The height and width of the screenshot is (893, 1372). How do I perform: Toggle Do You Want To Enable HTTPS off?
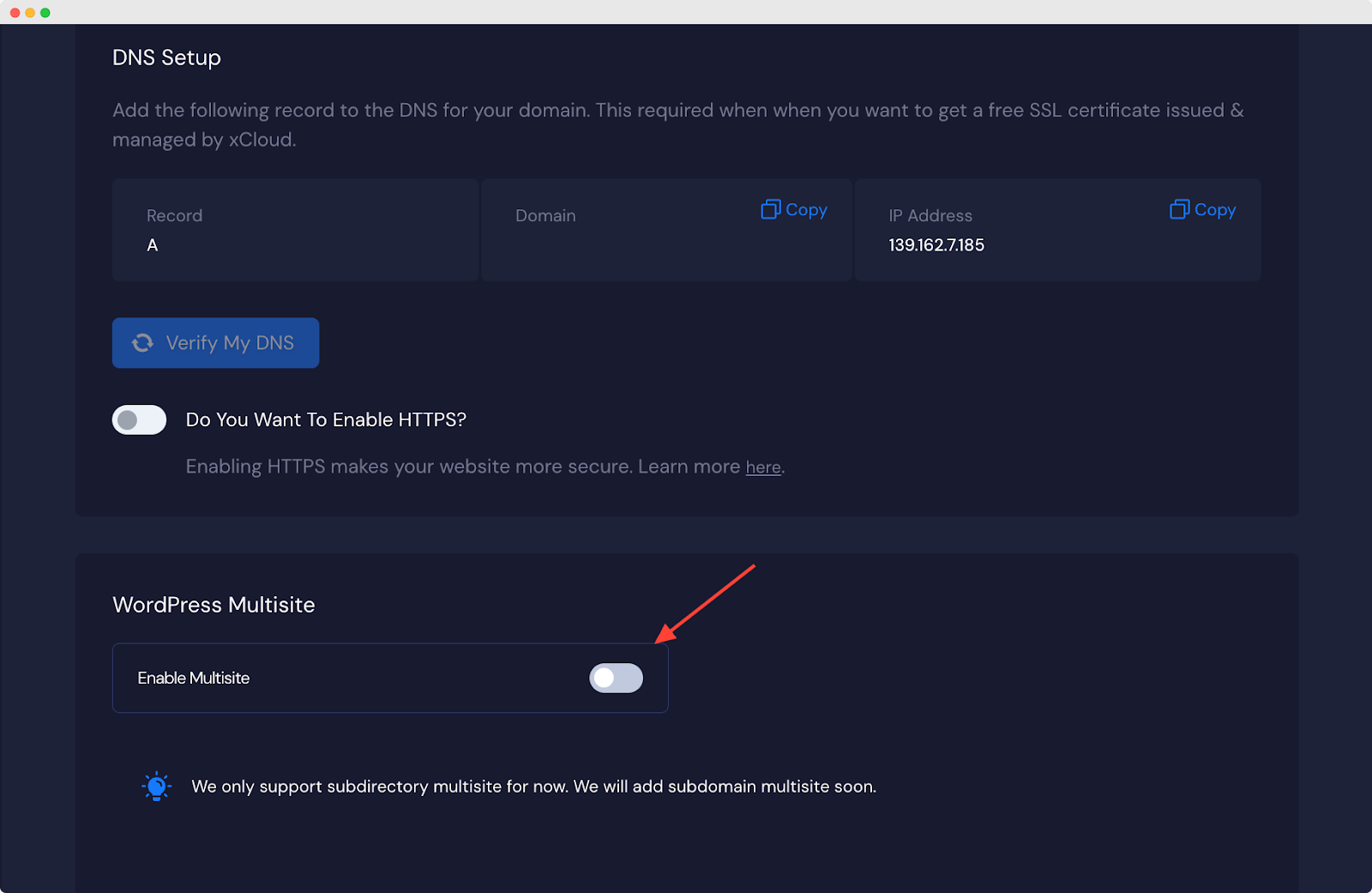click(x=139, y=419)
